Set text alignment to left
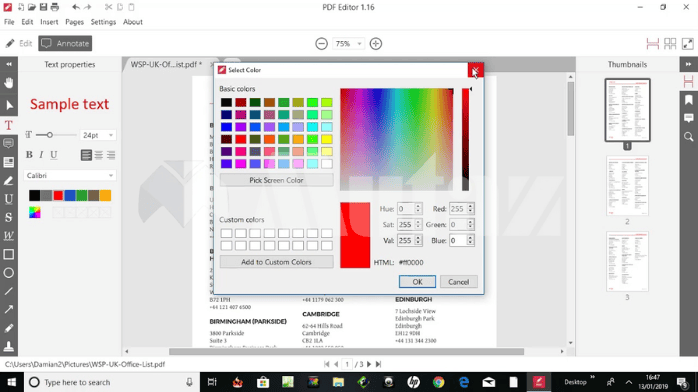Viewport: 698px width, 392px height. [x=86, y=155]
